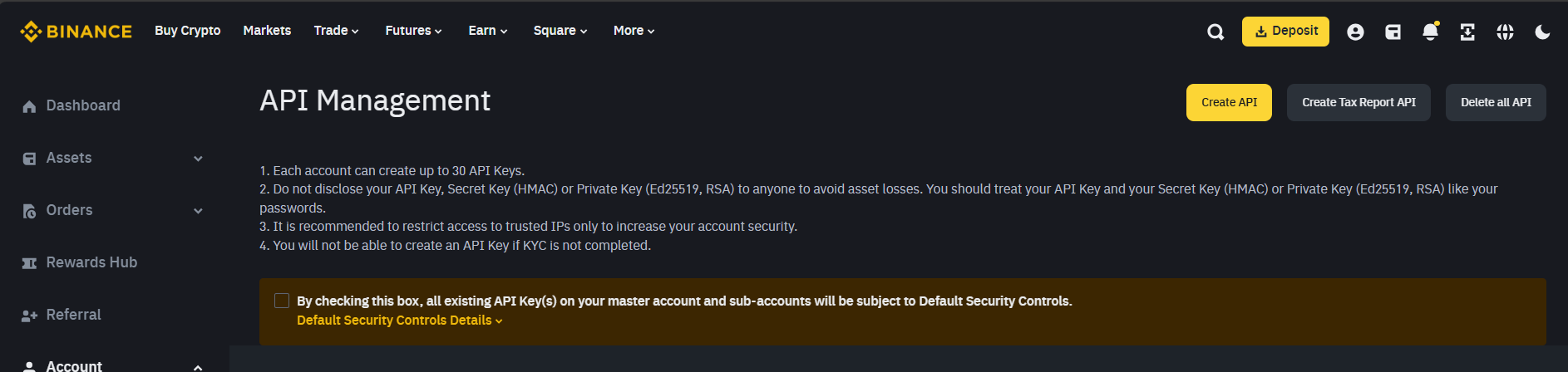Collapse the Account sidebar section

click(113, 365)
